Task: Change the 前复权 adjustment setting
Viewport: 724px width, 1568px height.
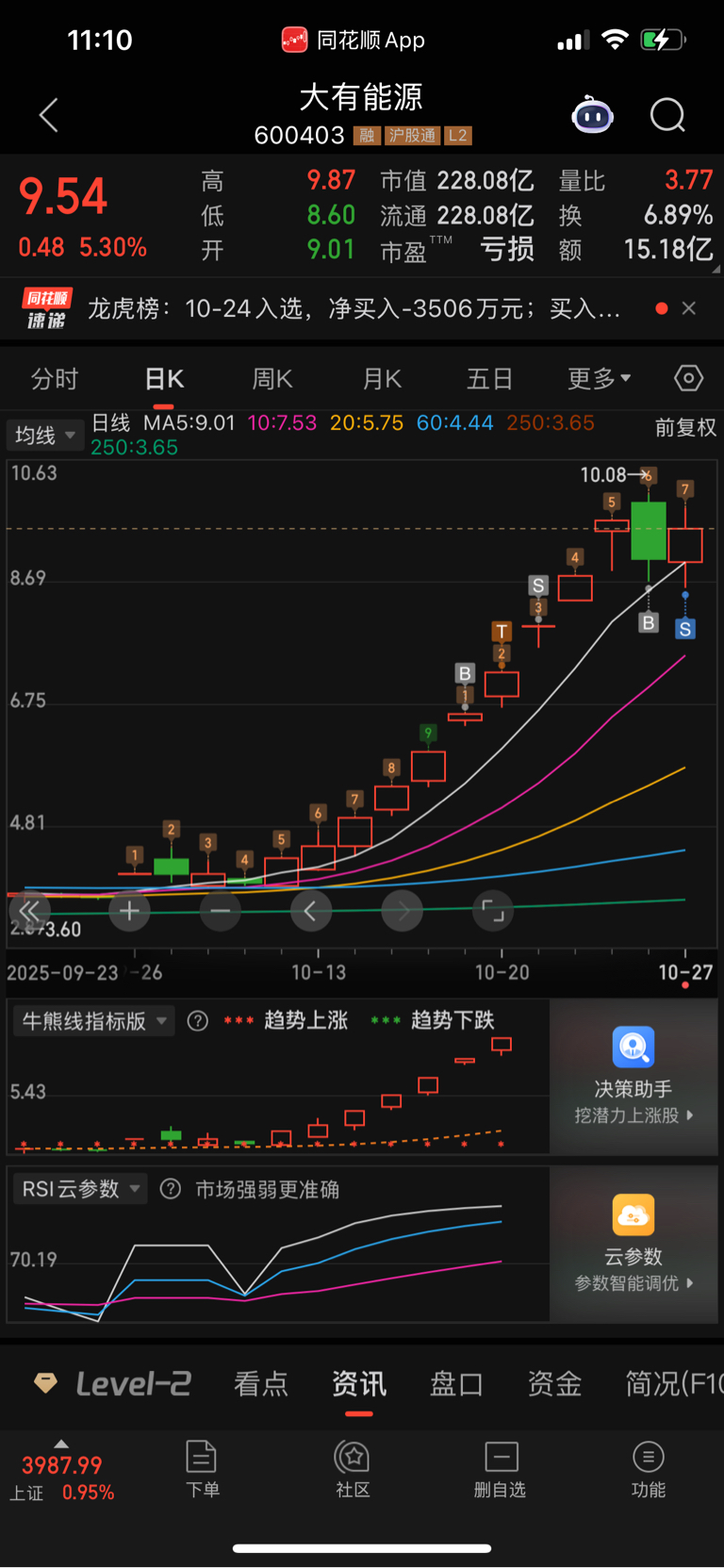Action: point(685,428)
